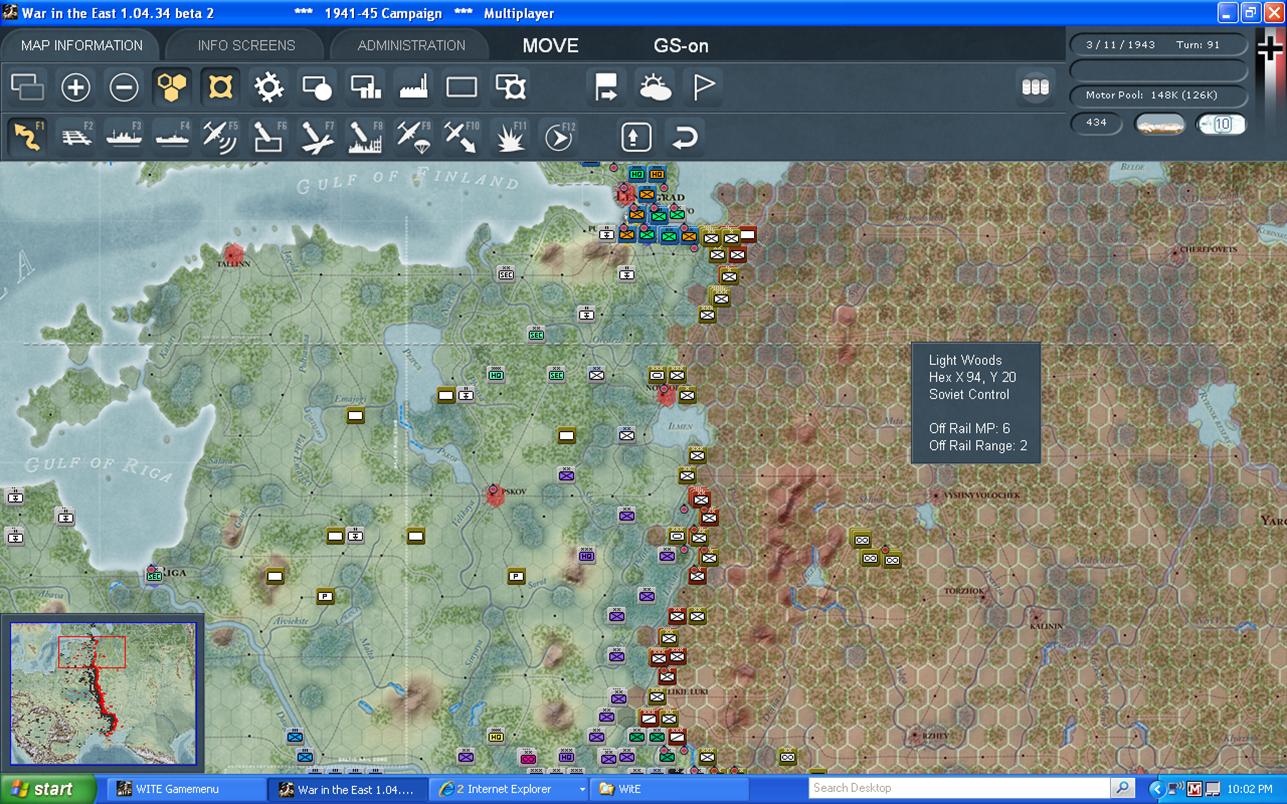
Task: Click the white gear-shaped map icon
Action: (268, 87)
